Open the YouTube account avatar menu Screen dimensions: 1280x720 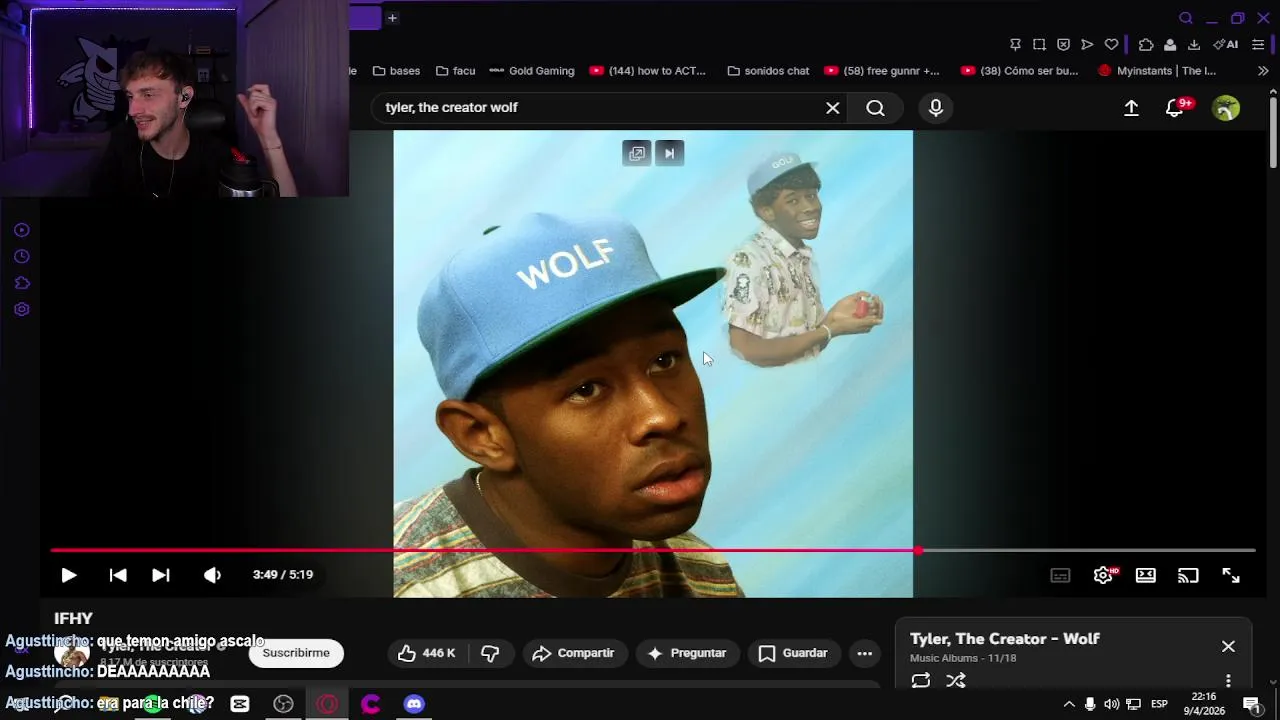1226,108
